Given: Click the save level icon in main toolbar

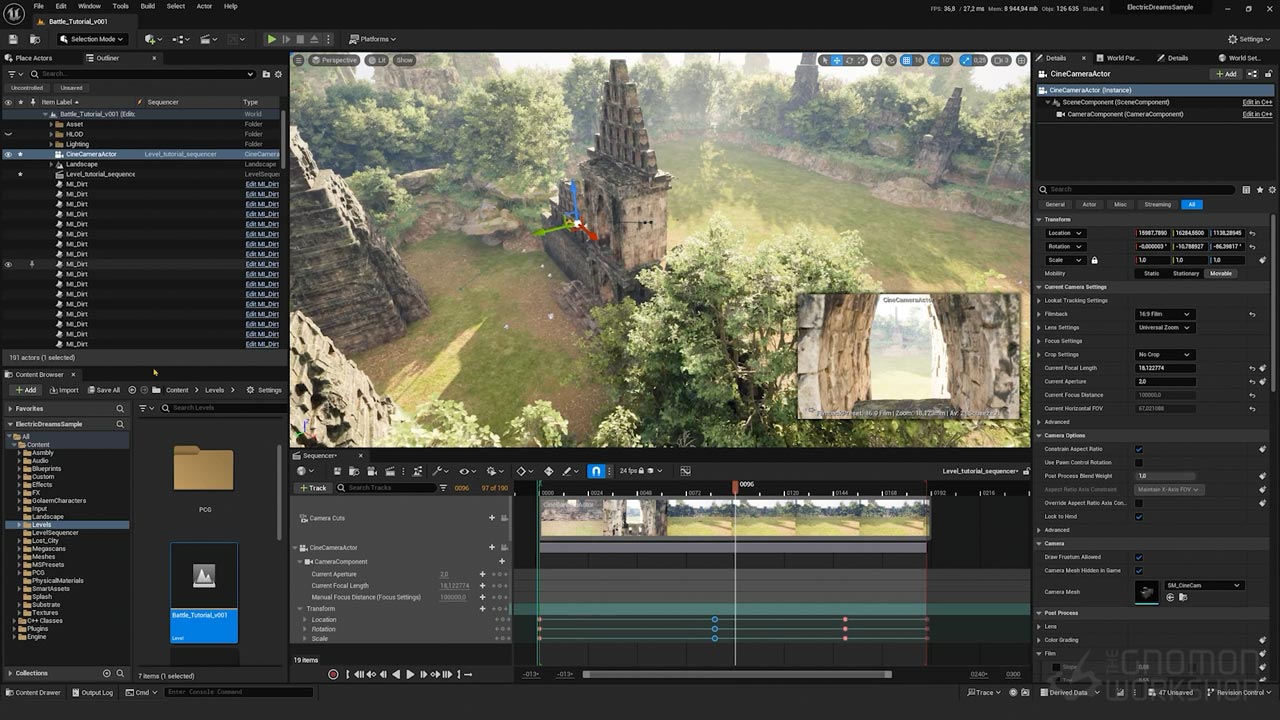Looking at the screenshot, I should pyautogui.click(x=14, y=39).
